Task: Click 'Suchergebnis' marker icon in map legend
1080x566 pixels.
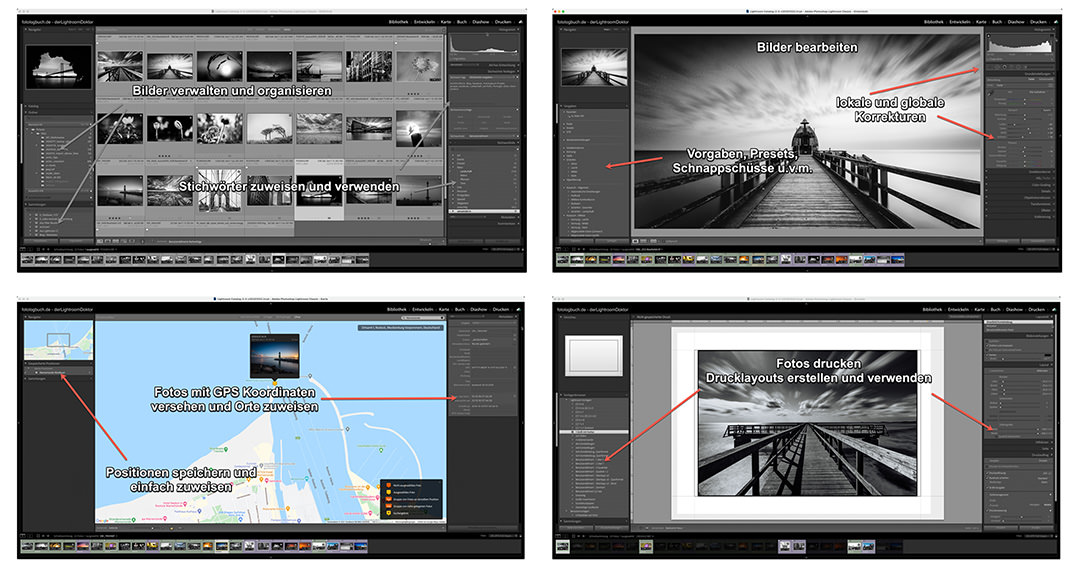Action: point(388,513)
